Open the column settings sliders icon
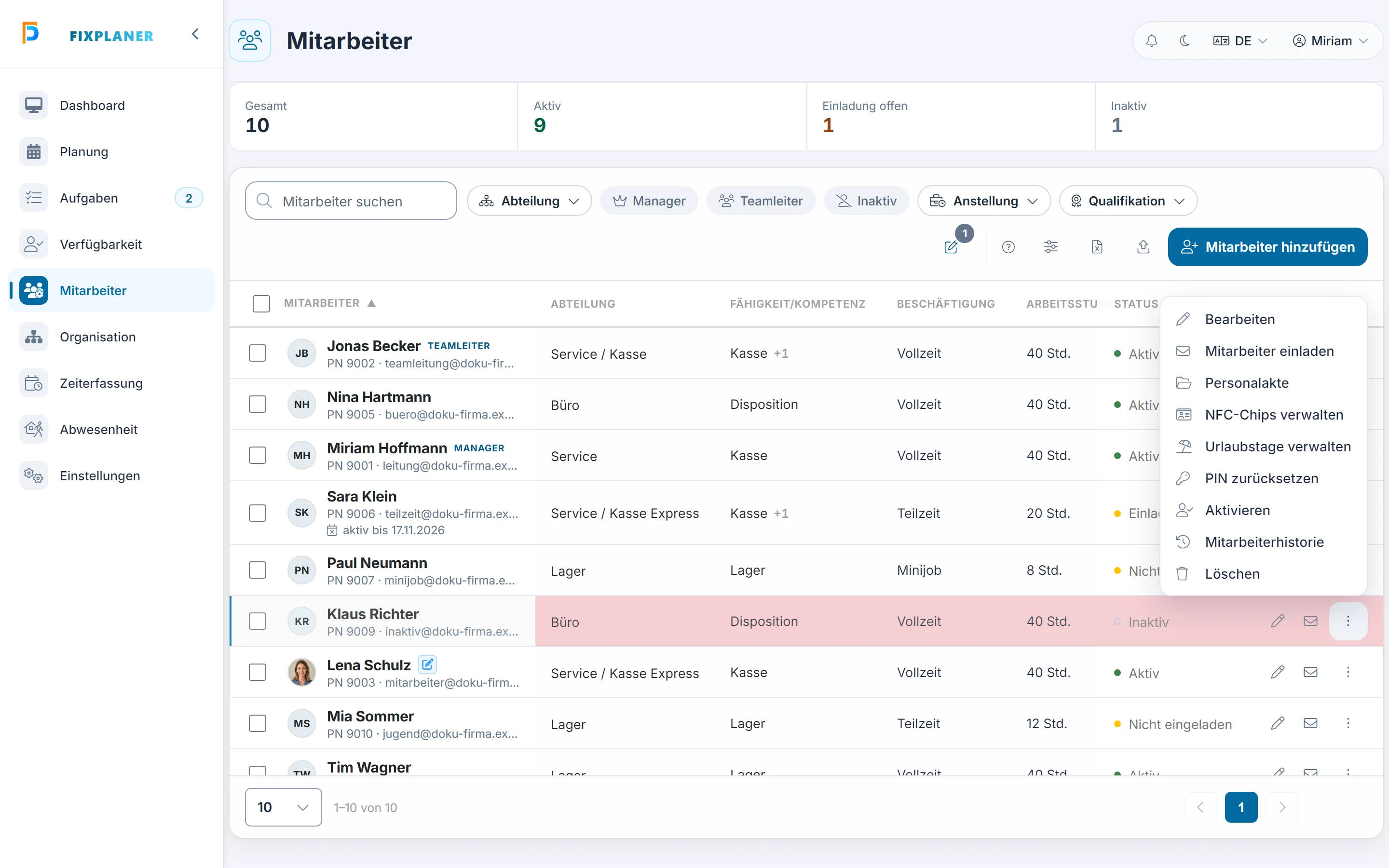This screenshot has width=1389, height=868. [x=1050, y=247]
